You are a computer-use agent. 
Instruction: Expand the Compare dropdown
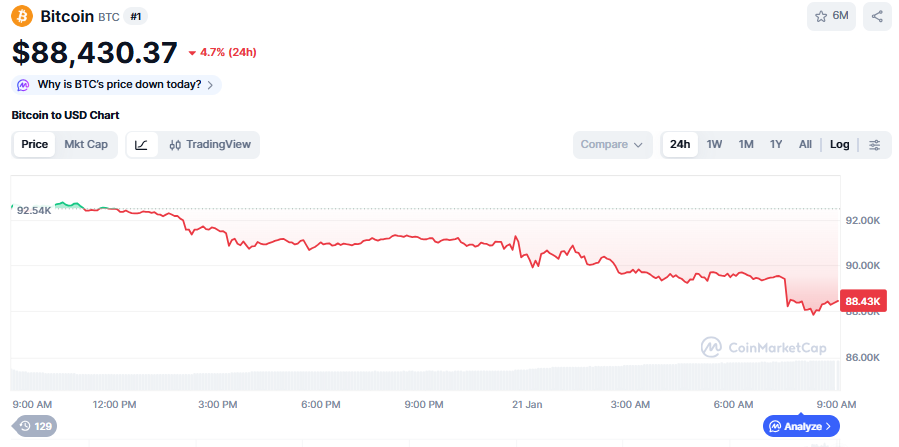[x=611, y=144]
